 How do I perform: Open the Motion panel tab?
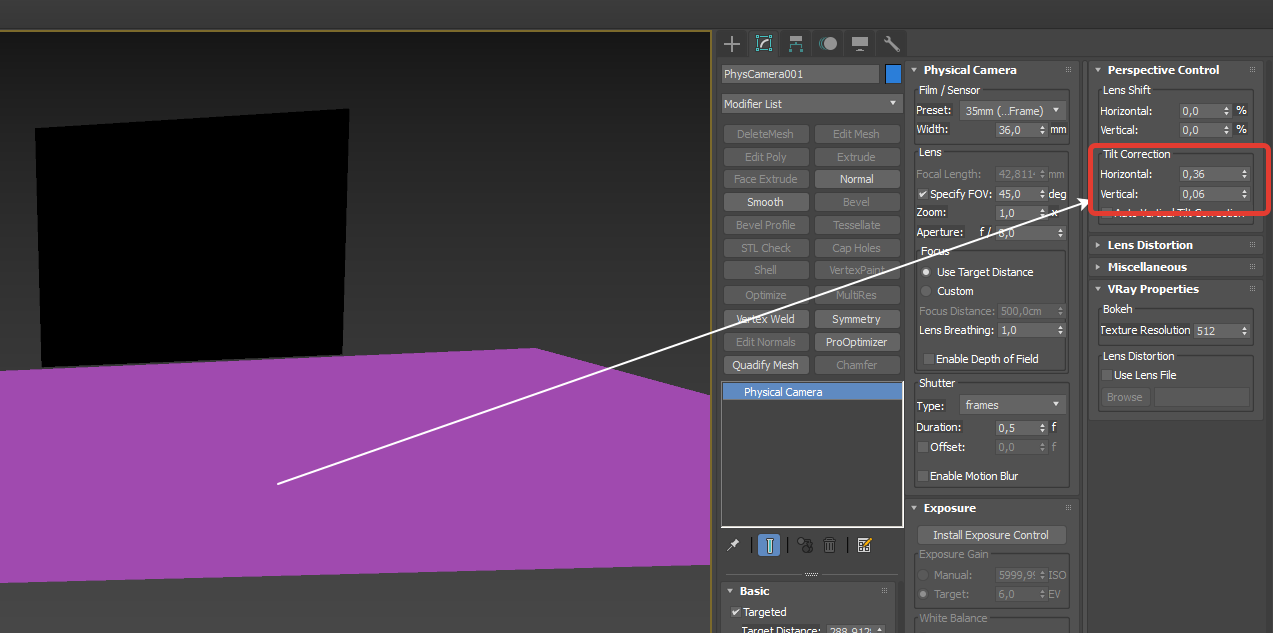click(828, 44)
